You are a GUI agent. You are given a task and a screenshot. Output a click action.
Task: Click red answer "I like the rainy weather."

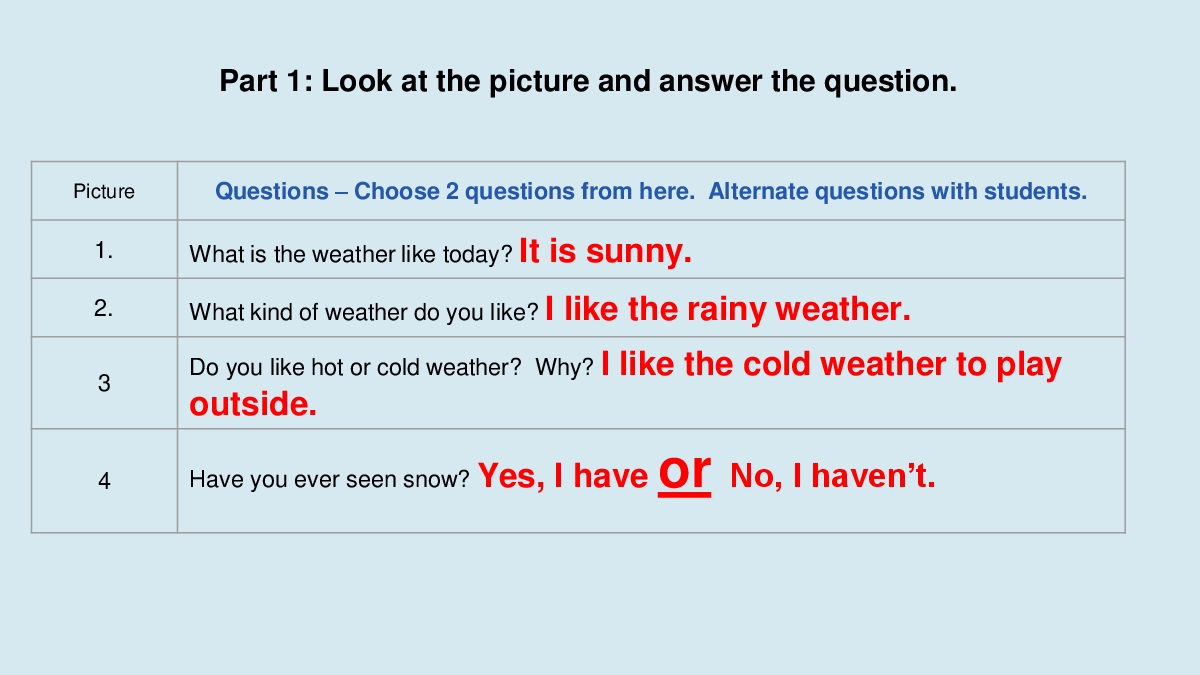pyautogui.click(x=728, y=309)
